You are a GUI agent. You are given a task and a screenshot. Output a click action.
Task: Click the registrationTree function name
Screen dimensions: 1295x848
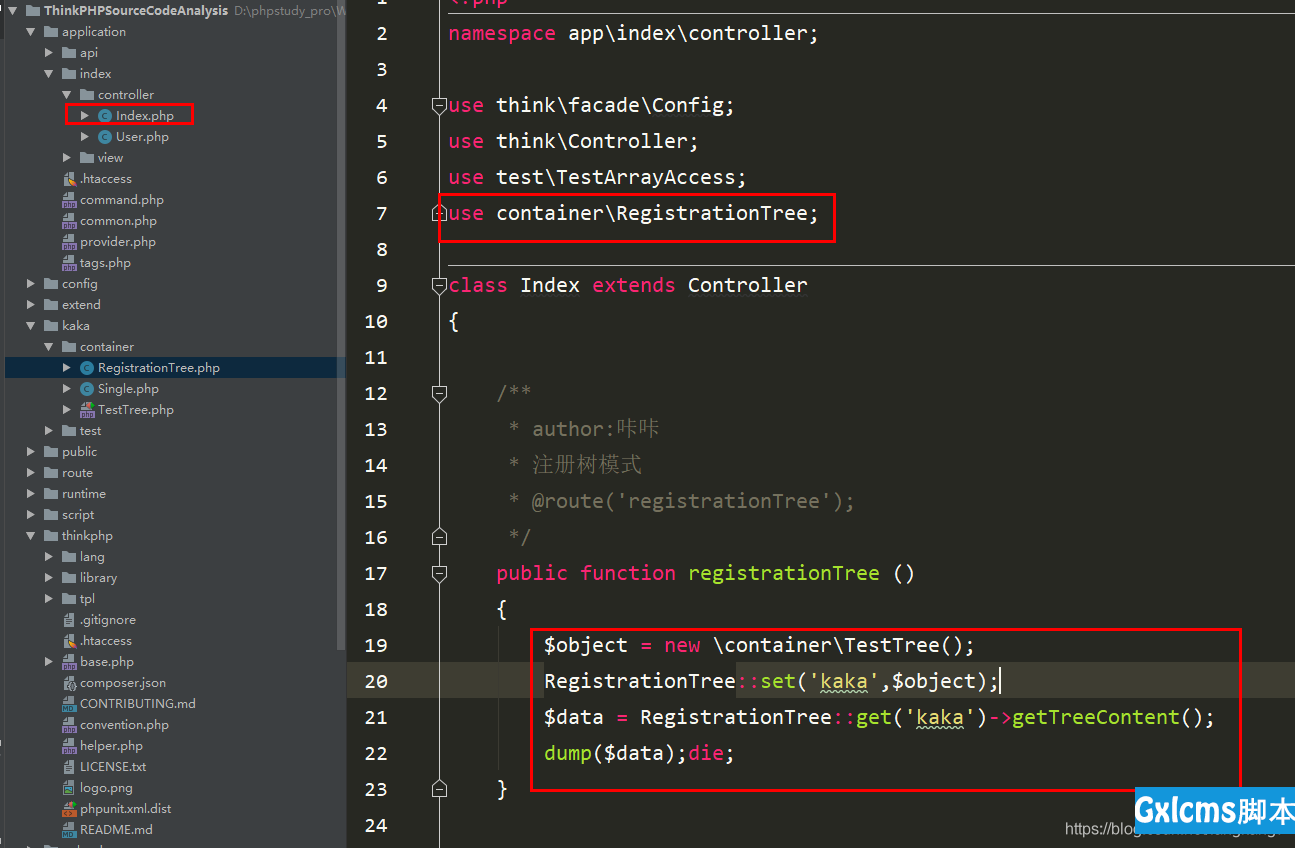pos(784,573)
